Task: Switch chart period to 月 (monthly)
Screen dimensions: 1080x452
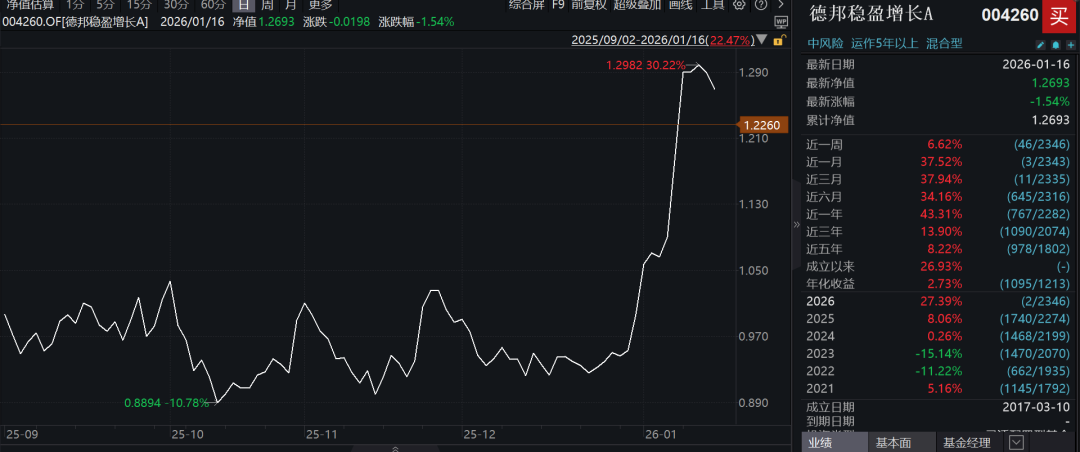Action: 290,5
